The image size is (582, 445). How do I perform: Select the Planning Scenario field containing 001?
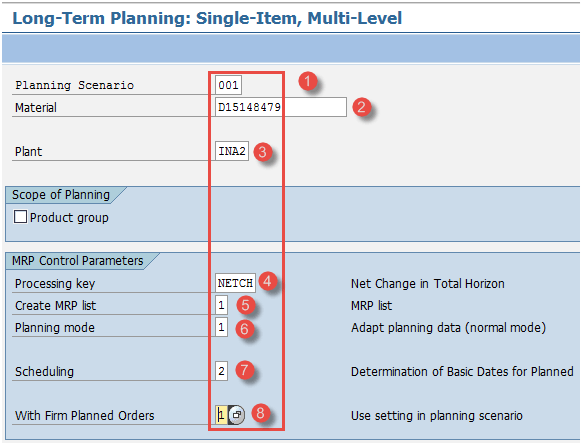pos(228,85)
